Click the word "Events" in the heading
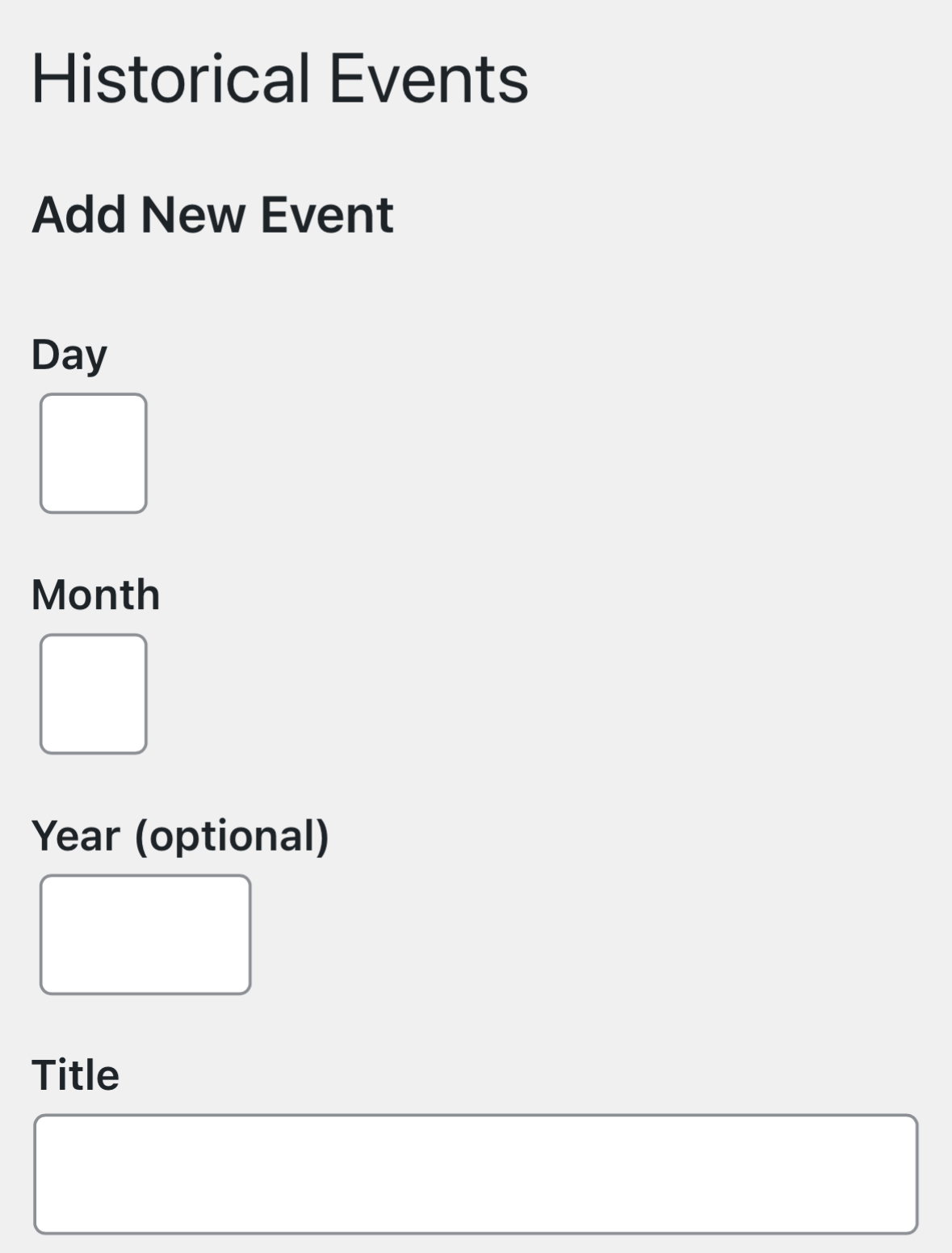Screen dimensions: 952x1253 click(x=430, y=78)
